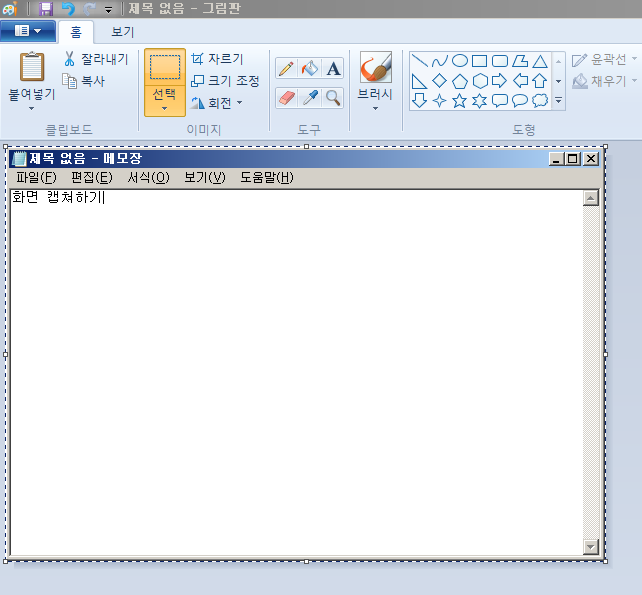This screenshot has width=642, height=595.
Task: Select the Magnifier tool
Action: 333,97
